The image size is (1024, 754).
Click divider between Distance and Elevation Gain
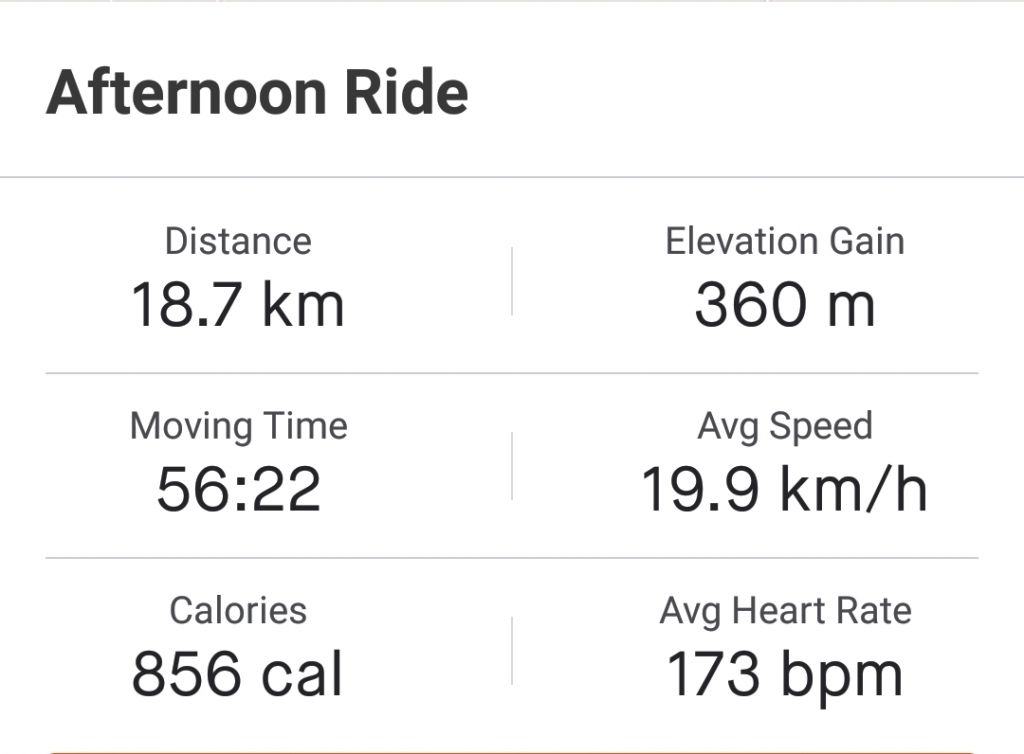[x=512, y=281]
